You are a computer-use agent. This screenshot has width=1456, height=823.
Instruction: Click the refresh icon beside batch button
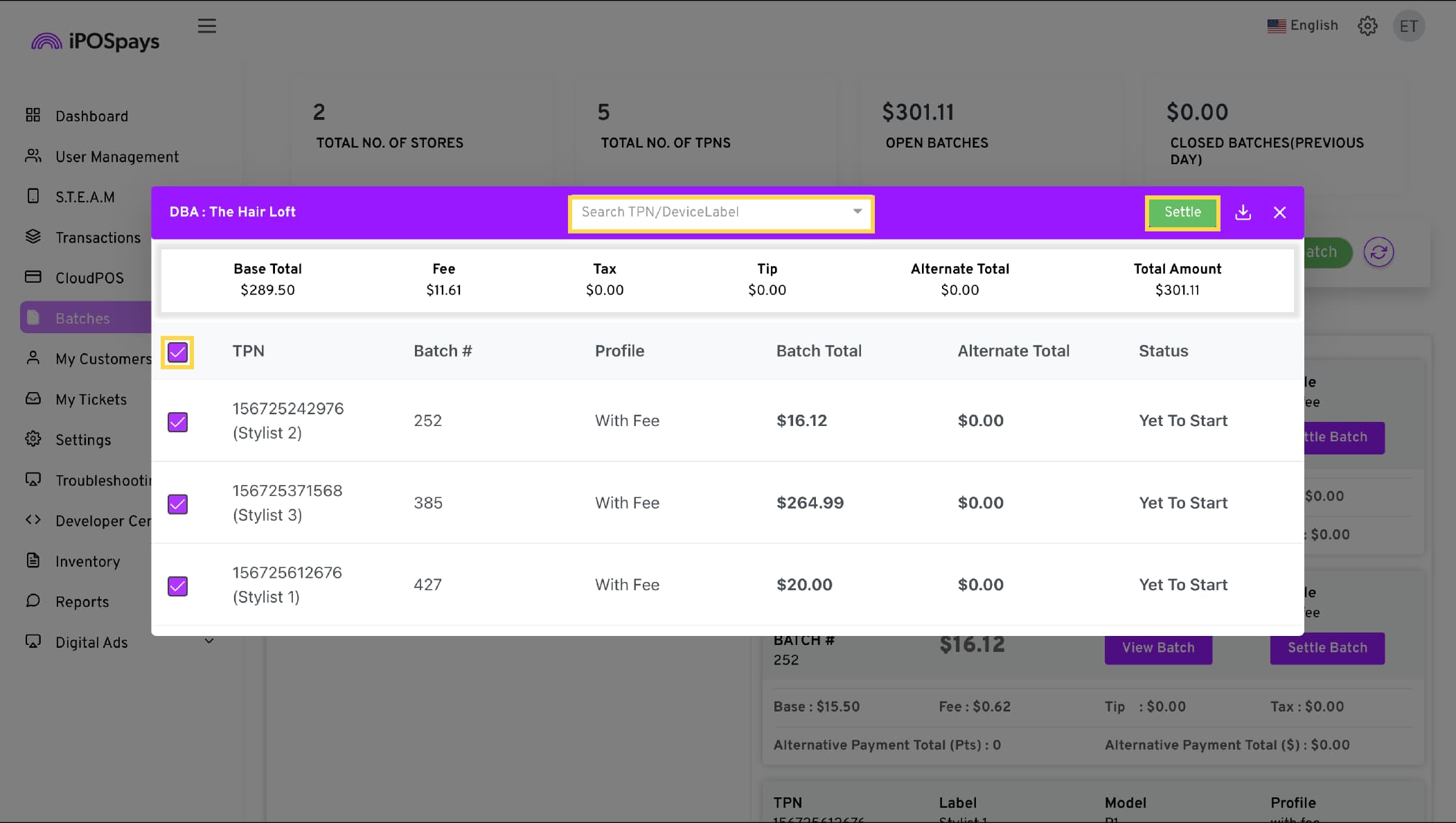tap(1378, 252)
